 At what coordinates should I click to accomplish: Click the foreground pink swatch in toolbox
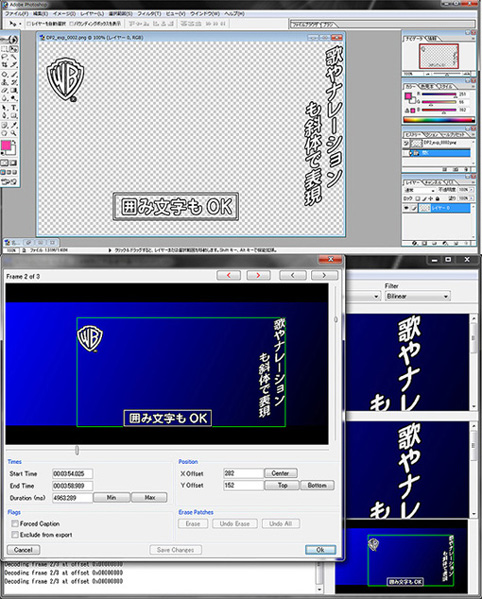coord(6,146)
